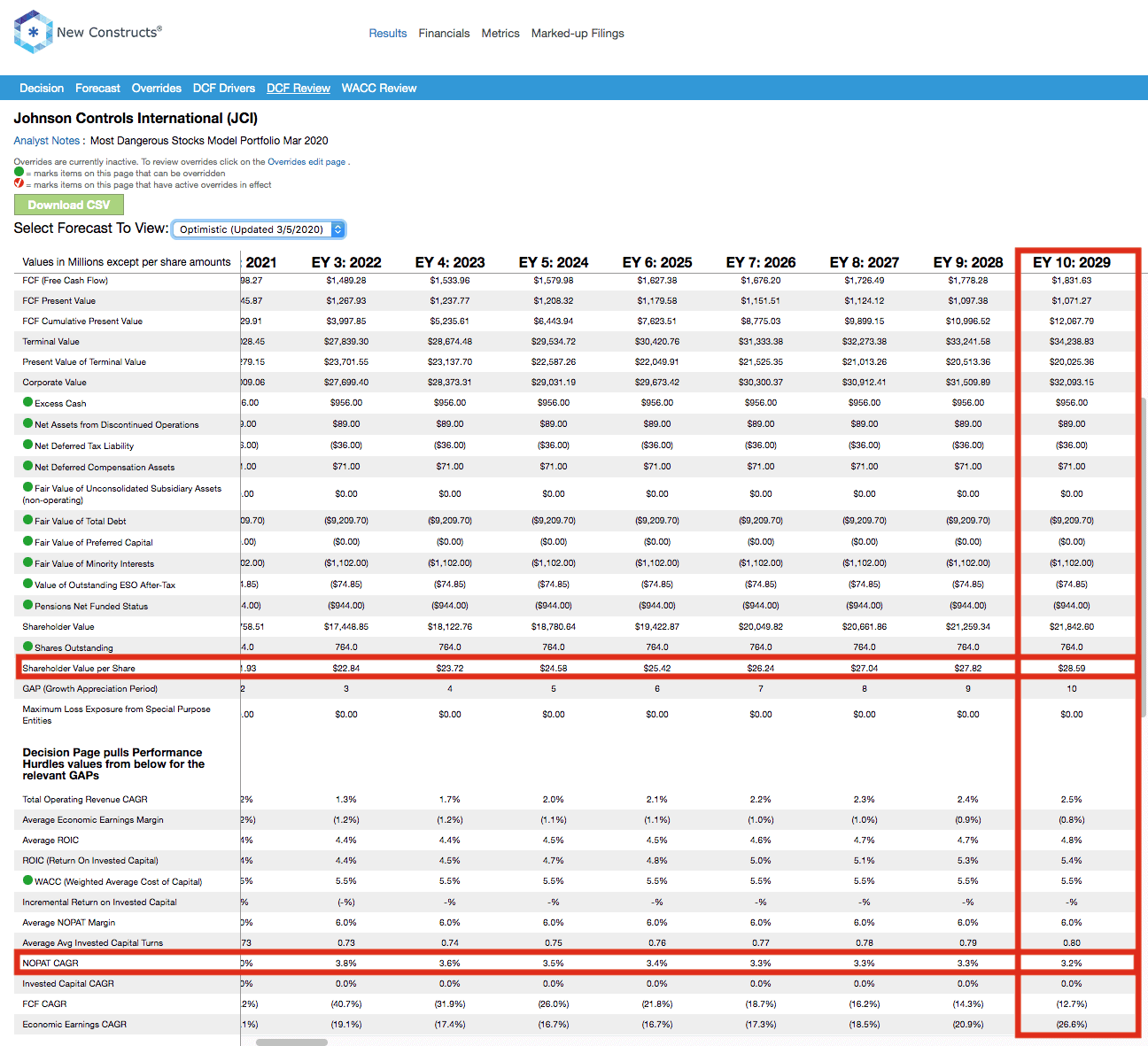
Task: Click the Download CSV button
Action: coord(69,205)
